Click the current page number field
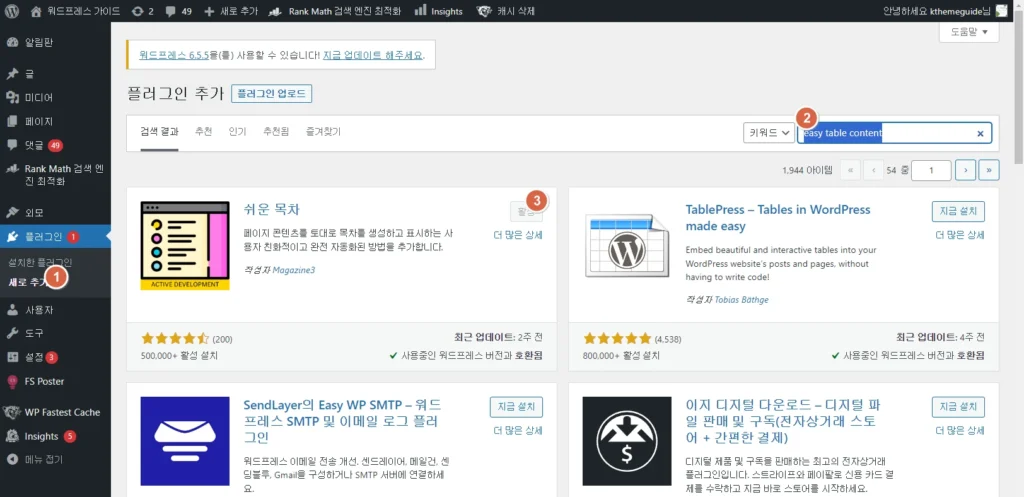 (x=931, y=170)
